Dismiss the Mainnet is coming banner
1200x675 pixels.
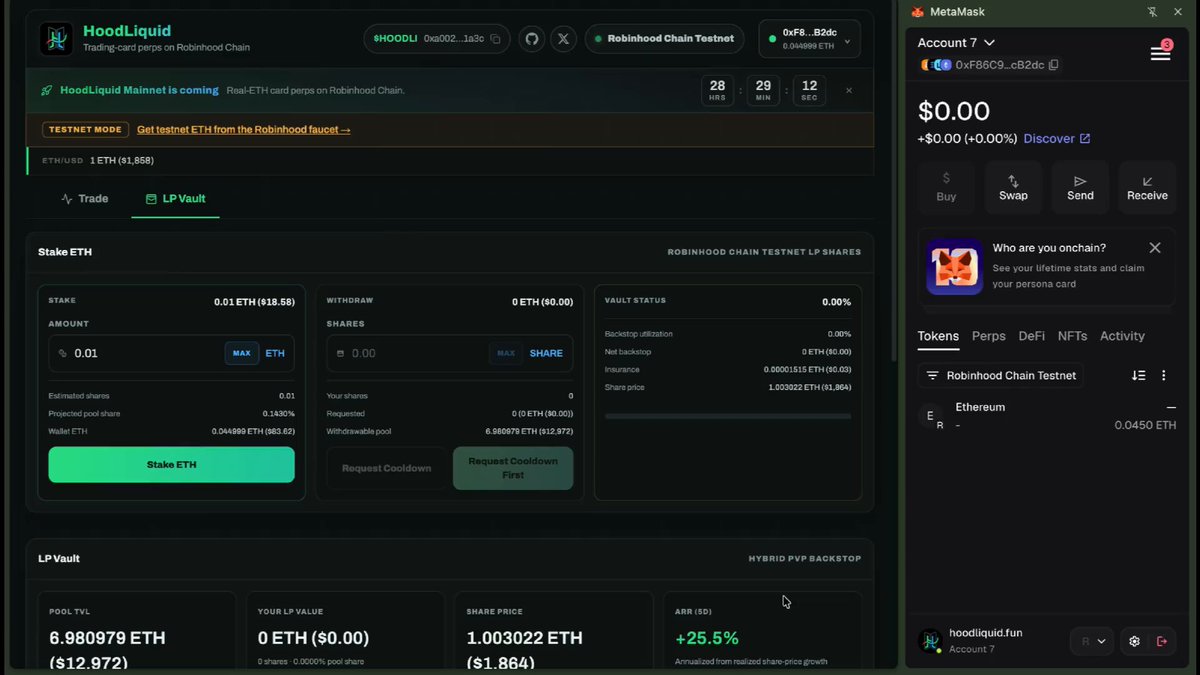[x=849, y=90]
